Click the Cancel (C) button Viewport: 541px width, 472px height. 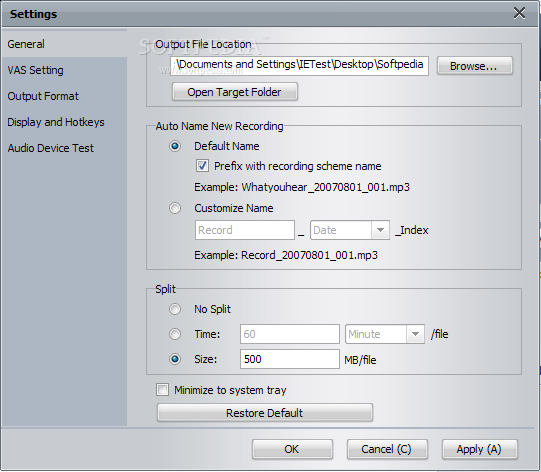pyautogui.click(x=387, y=449)
